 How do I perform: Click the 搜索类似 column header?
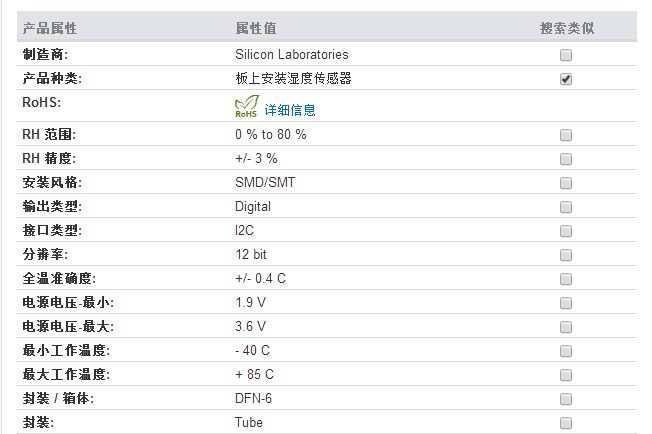click(x=567, y=28)
